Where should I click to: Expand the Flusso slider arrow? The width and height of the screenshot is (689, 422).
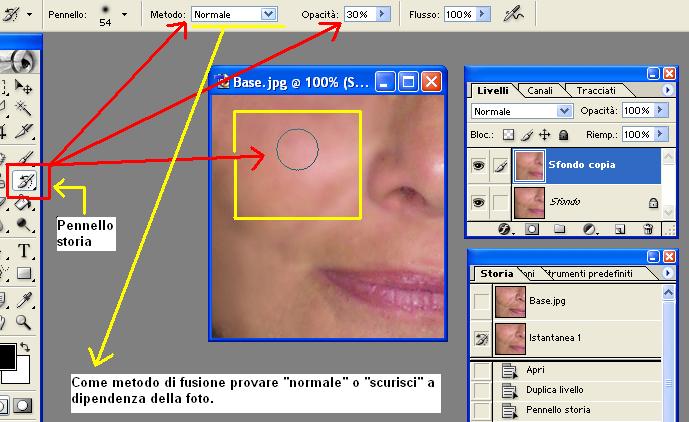coord(483,15)
